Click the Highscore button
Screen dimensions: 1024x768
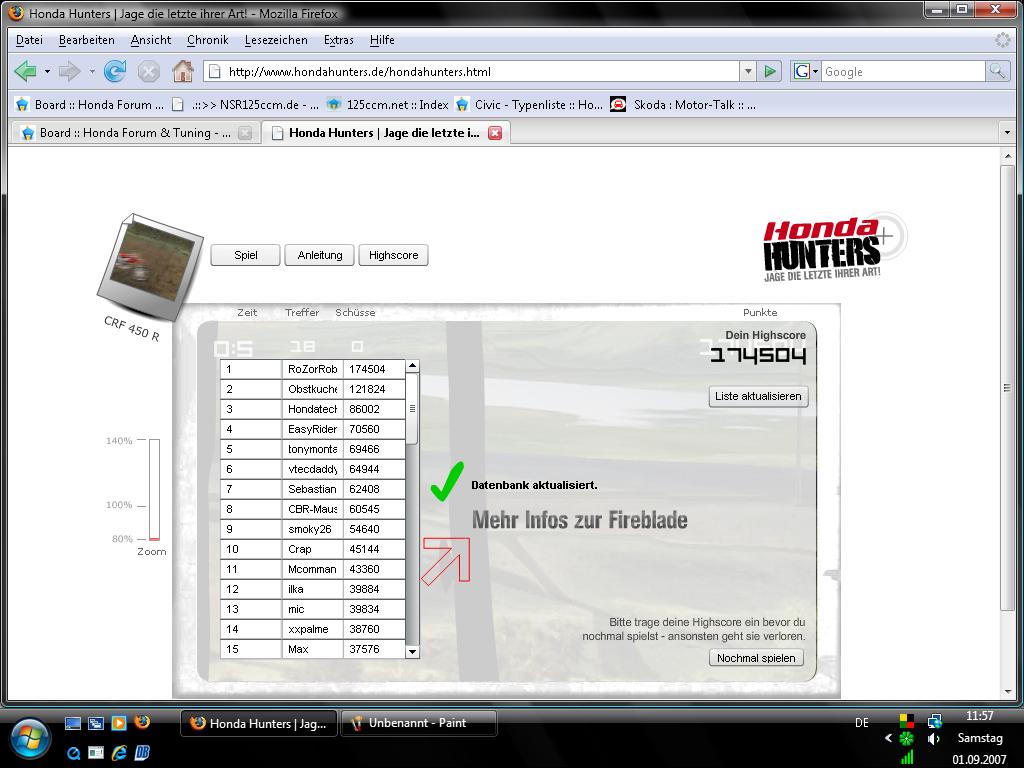click(x=393, y=255)
